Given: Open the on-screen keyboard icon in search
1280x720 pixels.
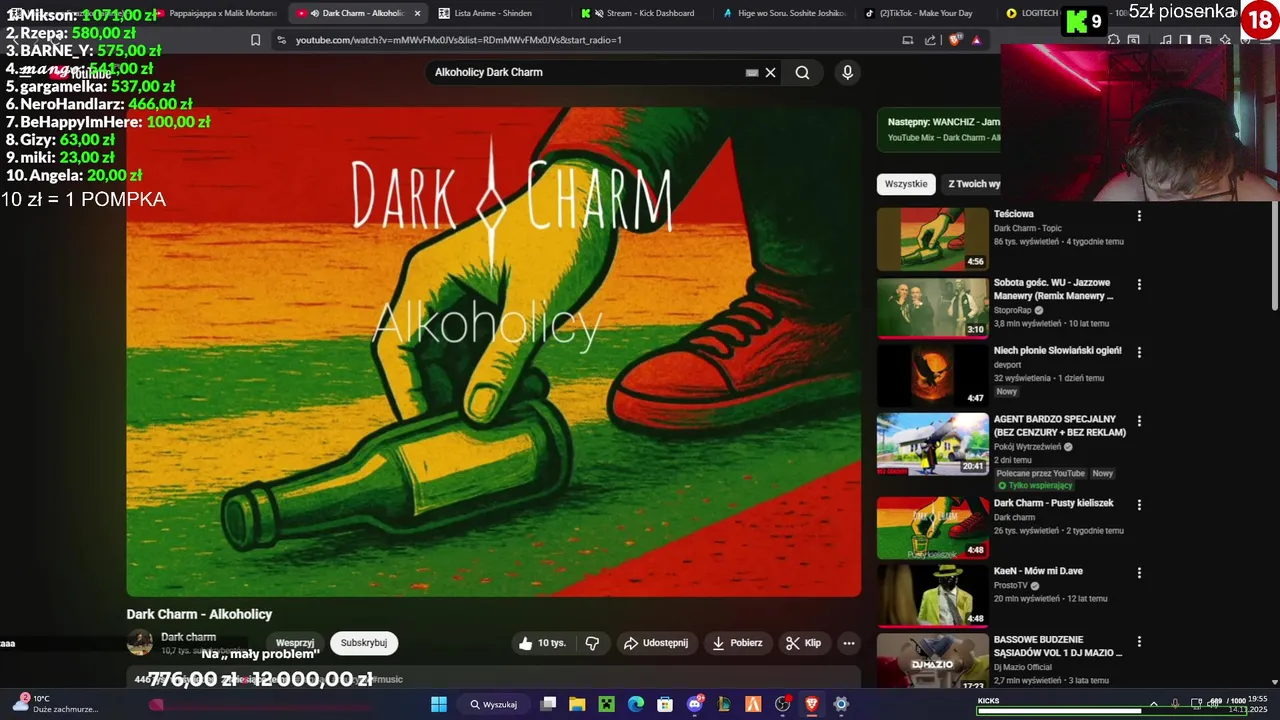Looking at the screenshot, I should coord(752,72).
